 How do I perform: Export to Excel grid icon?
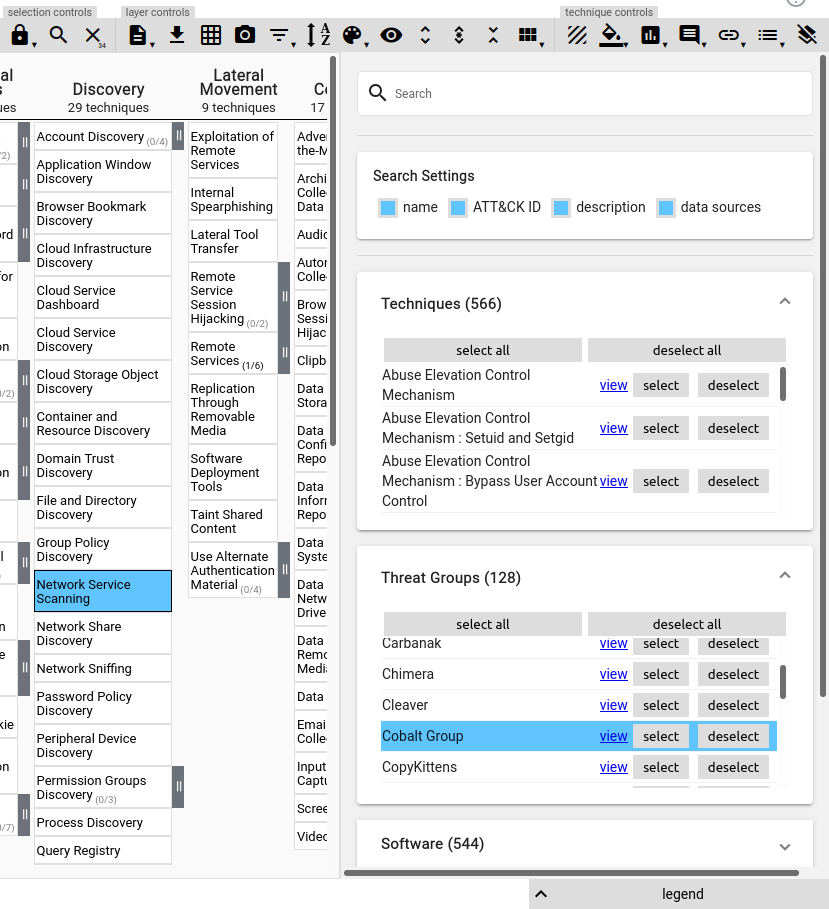tap(211, 35)
